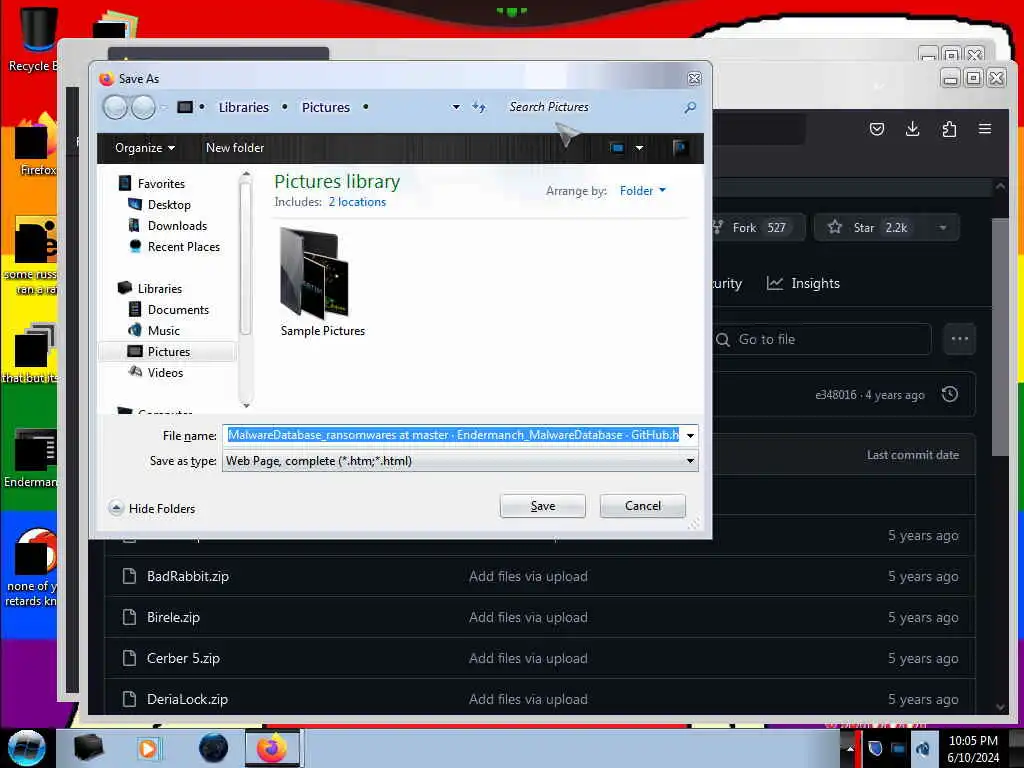Open Cerber 5.zip file link
1024x768 pixels.
point(184,658)
